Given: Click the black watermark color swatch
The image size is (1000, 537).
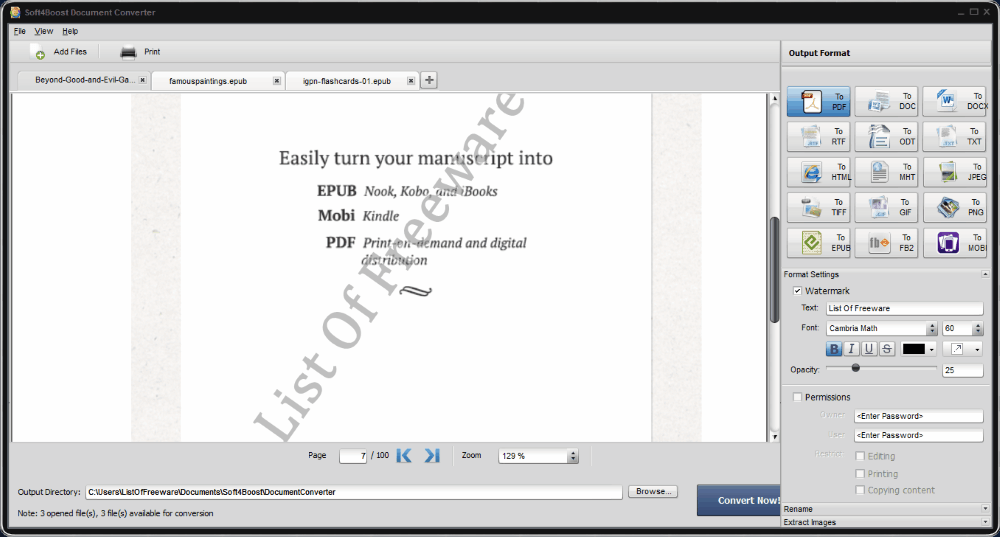Looking at the screenshot, I should coord(913,349).
